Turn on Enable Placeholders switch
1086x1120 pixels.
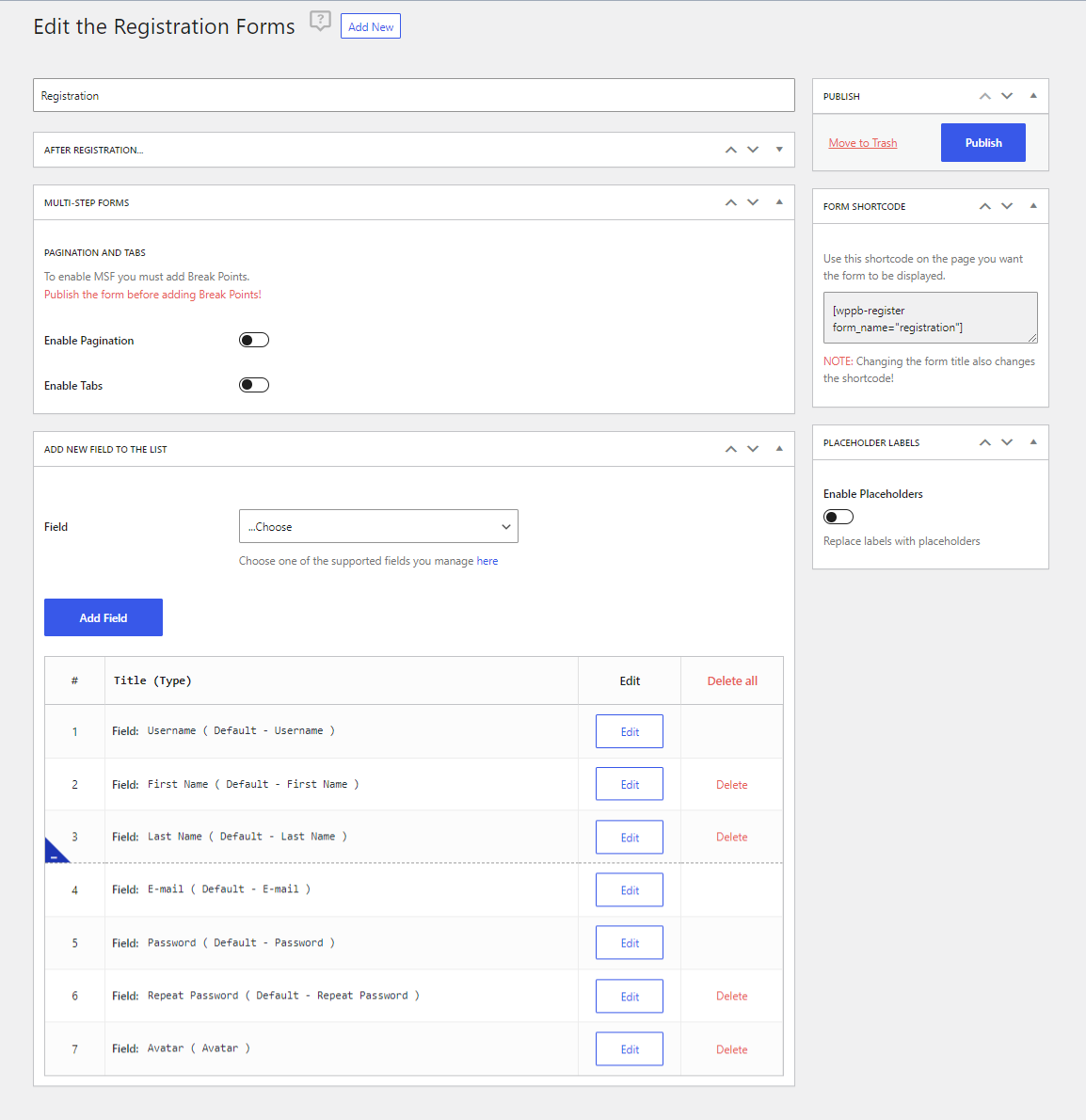pyautogui.click(x=838, y=517)
